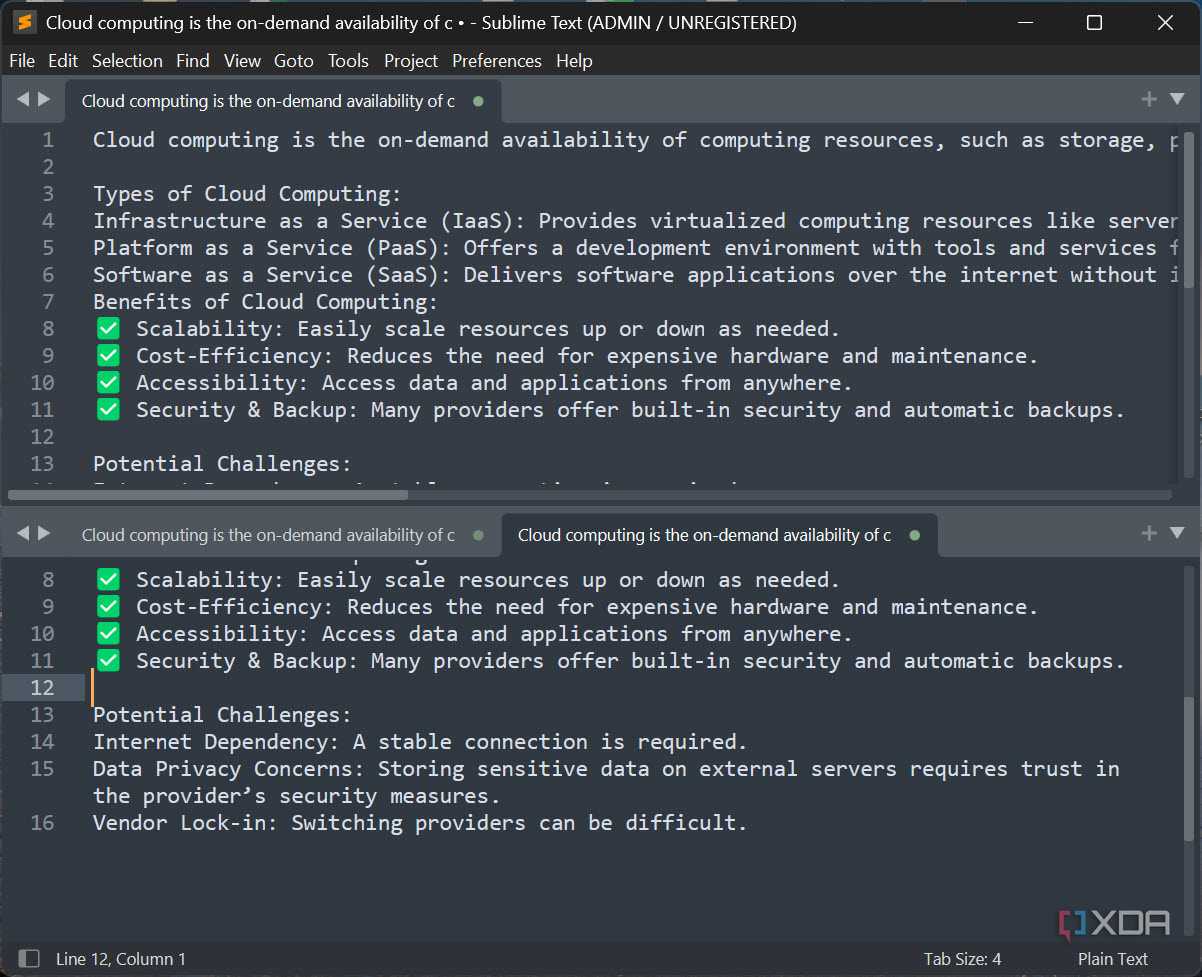Select the first tab in bottom pane
Viewport: 1202px width, 977px height.
click(283, 535)
